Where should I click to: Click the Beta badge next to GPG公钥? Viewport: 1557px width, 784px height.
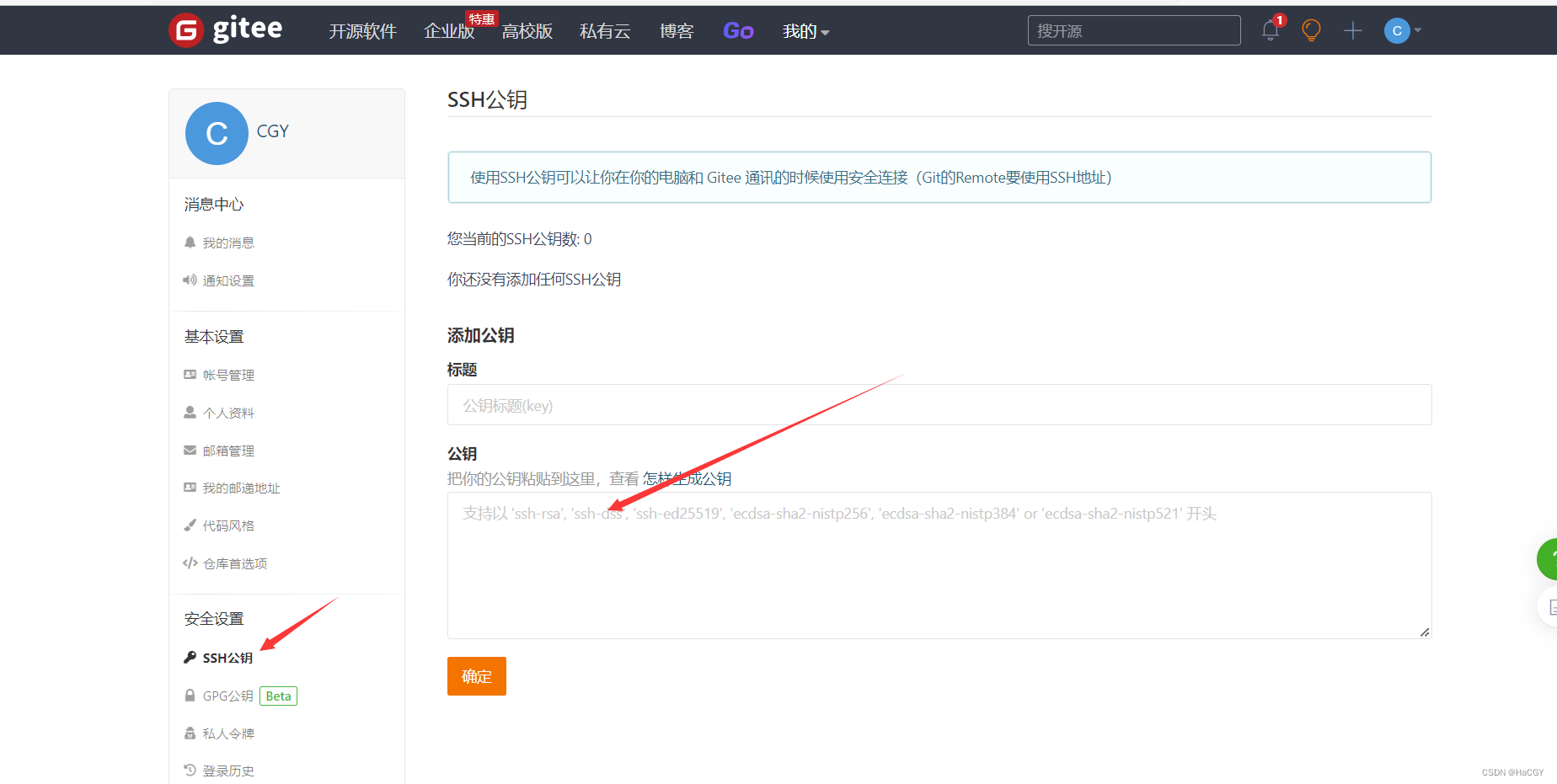click(x=278, y=696)
